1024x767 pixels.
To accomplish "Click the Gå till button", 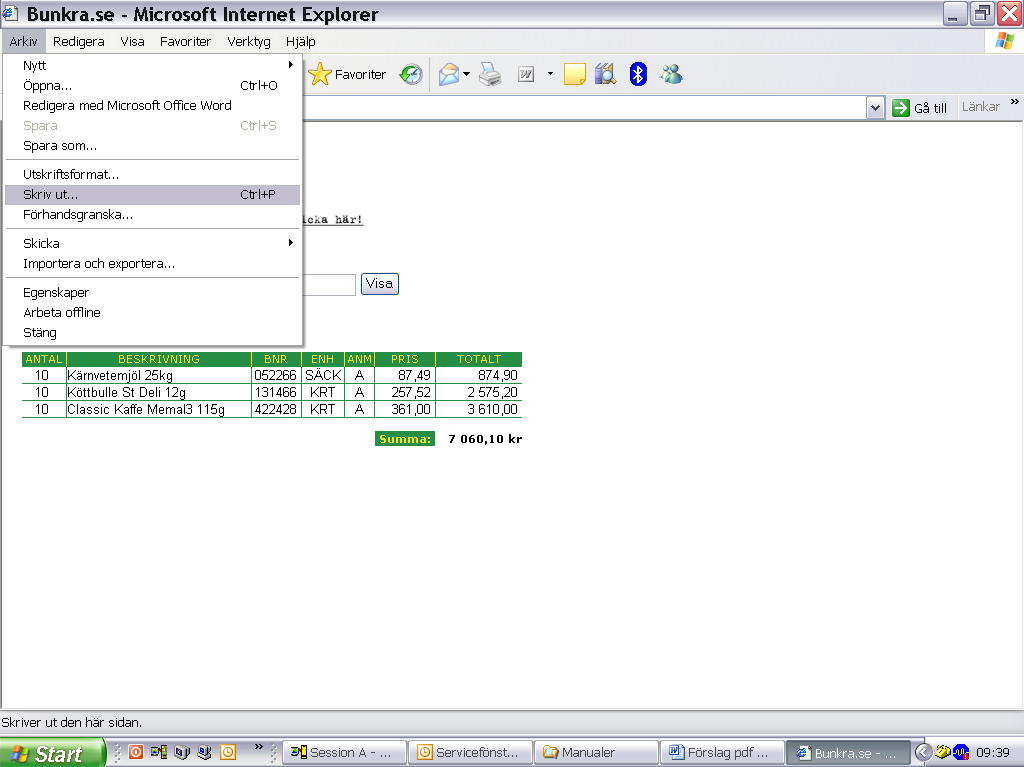I will (920, 108).
